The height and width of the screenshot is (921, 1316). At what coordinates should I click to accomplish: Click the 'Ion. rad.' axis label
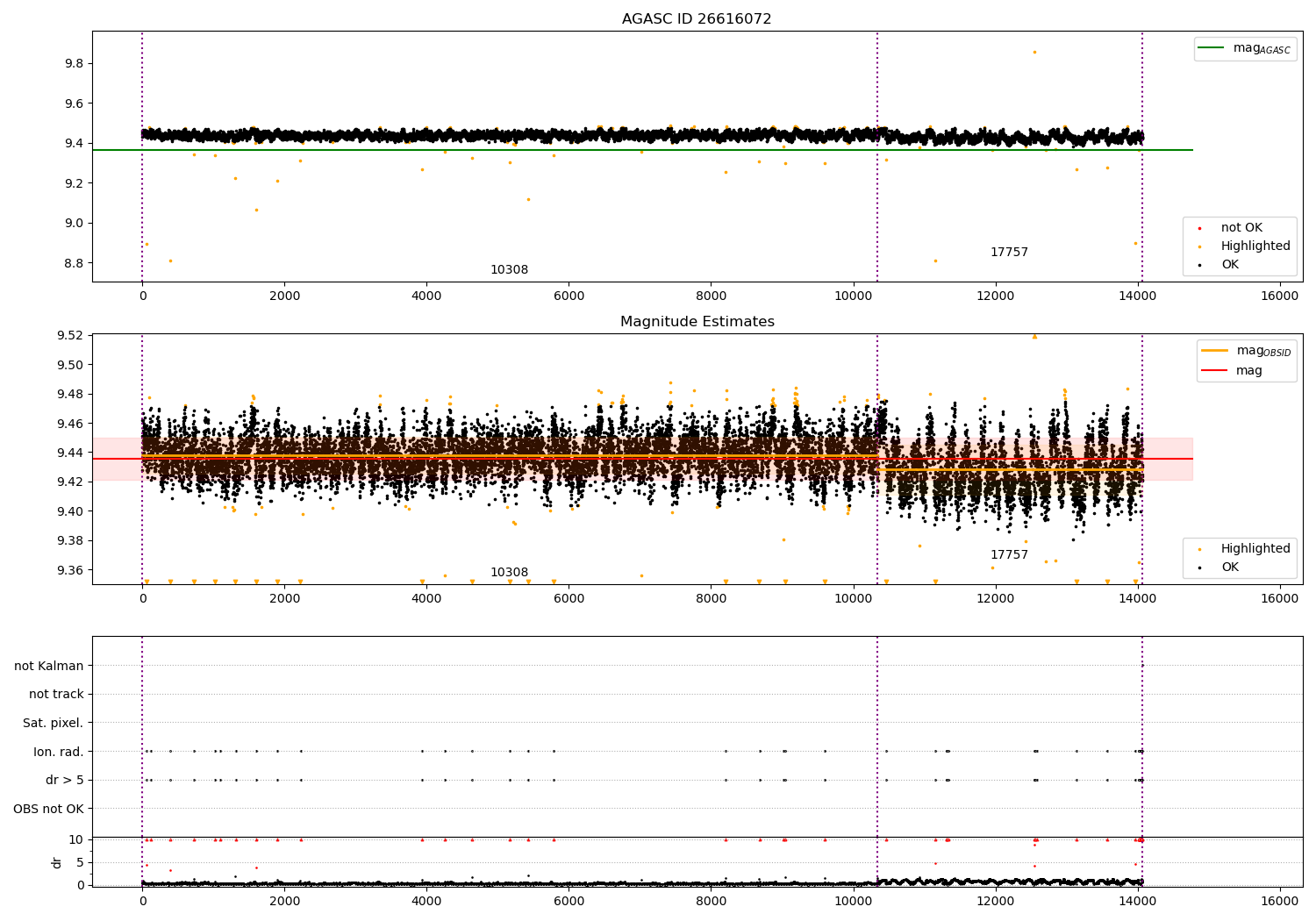tap(59, 752)
